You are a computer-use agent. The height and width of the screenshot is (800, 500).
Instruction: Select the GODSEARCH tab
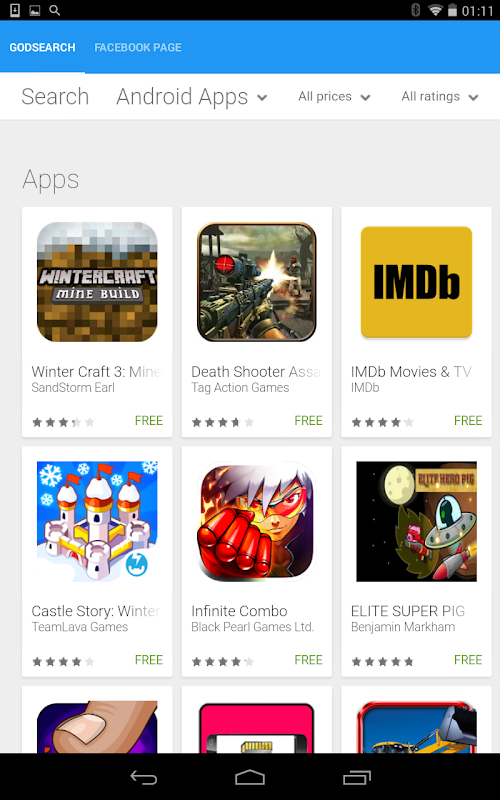pos(42,47)
